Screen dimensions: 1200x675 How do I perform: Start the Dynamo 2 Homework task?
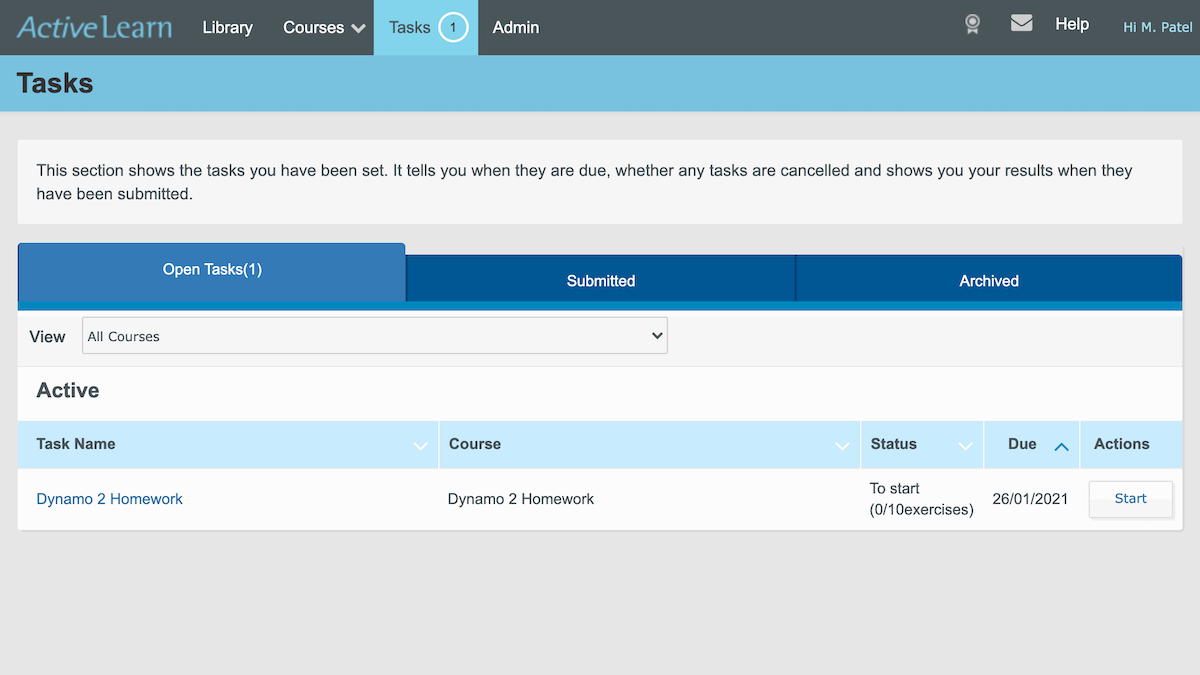tap(1130, 498)
